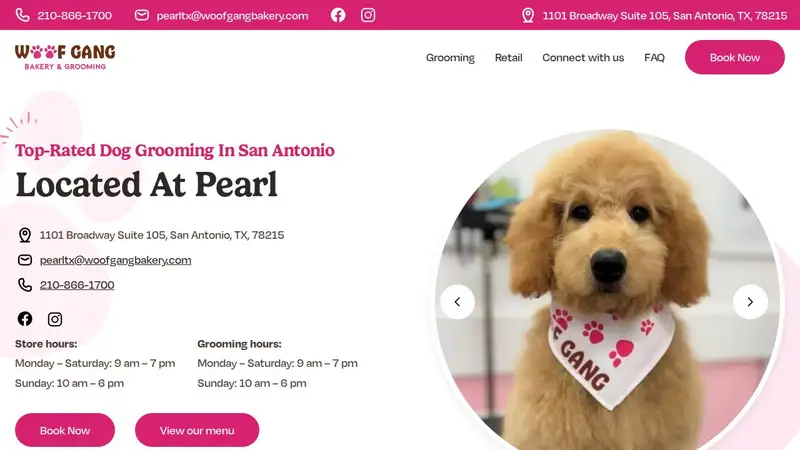Click the envelope icon in the top bar

click(142, 15)
